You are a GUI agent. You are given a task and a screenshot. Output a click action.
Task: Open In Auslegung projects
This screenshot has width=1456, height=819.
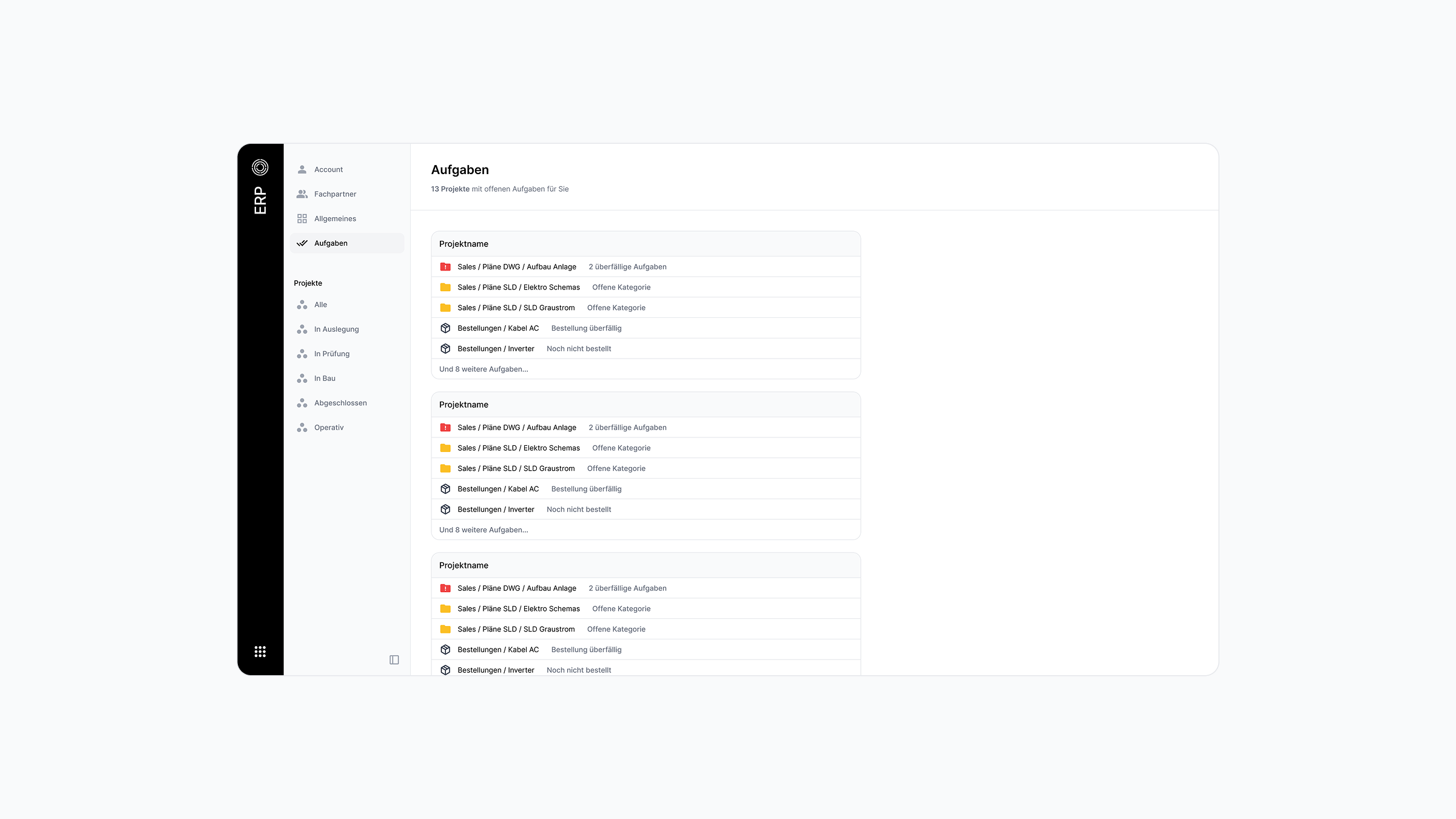click(x=336, y=329)
